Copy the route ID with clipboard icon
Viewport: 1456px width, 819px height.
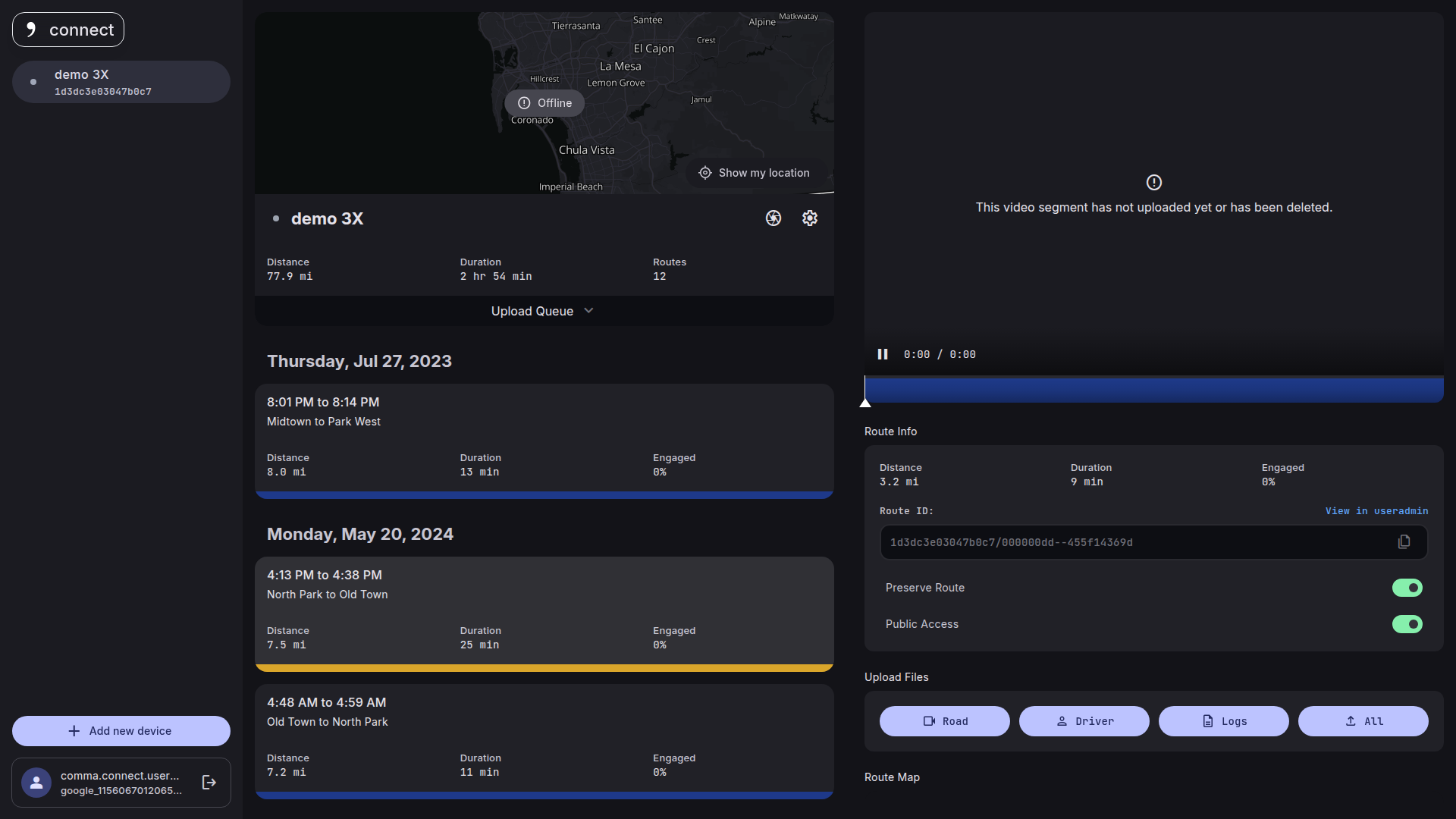click(1404, 542)
